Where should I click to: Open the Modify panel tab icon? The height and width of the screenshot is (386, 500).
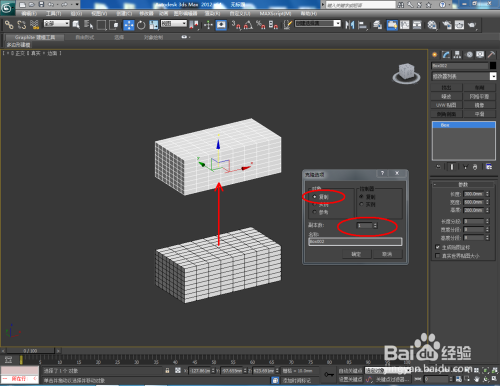(446, 55)
